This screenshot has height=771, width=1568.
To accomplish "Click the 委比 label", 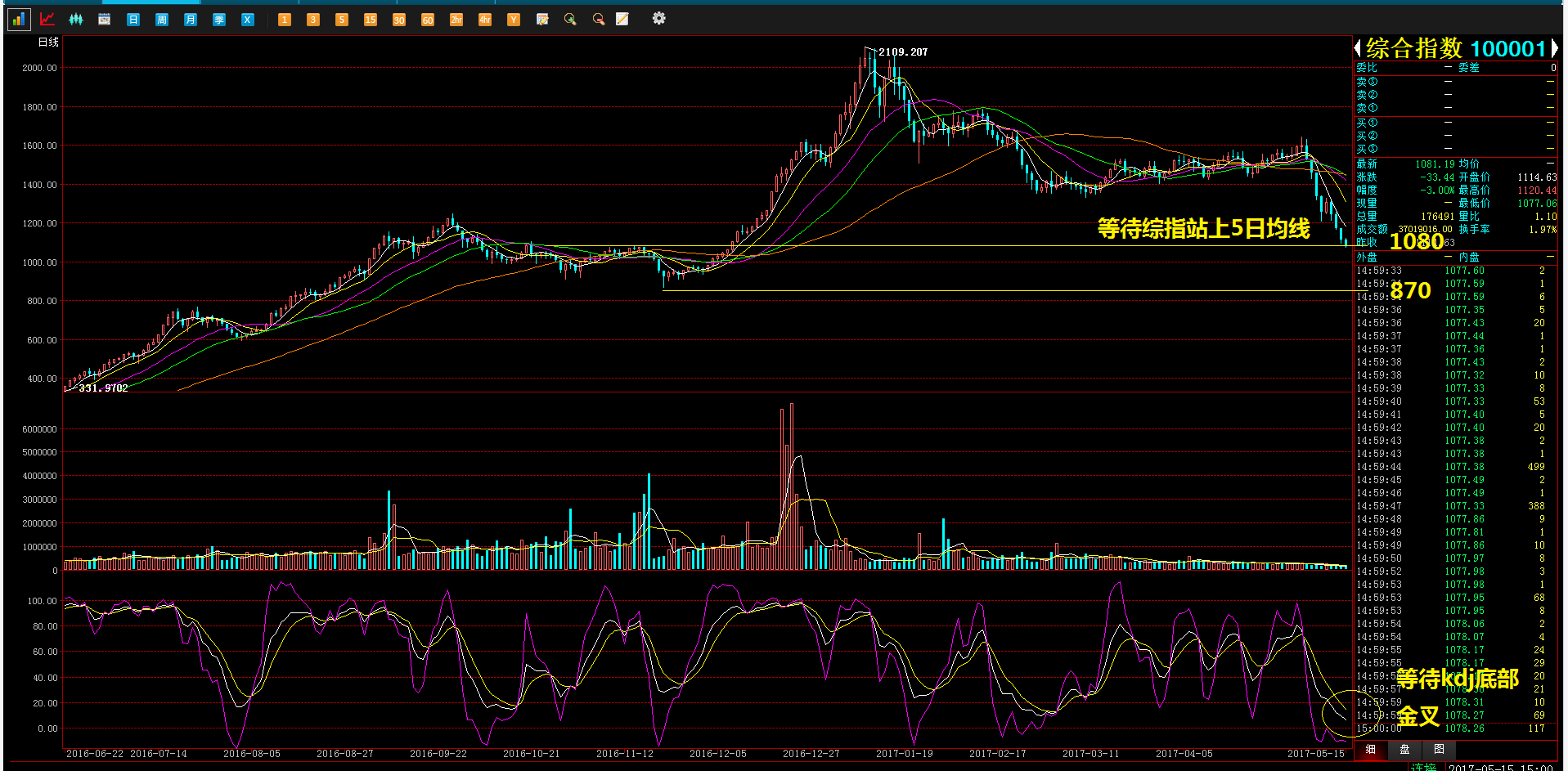I will (x=1367, y=68).
